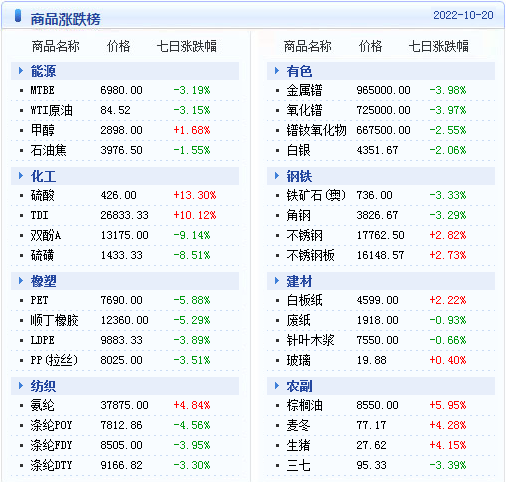The width and height of the screenshot is (506, 482).
Task: Open the 硫酸 commodity entry
Action: (42, 195)
